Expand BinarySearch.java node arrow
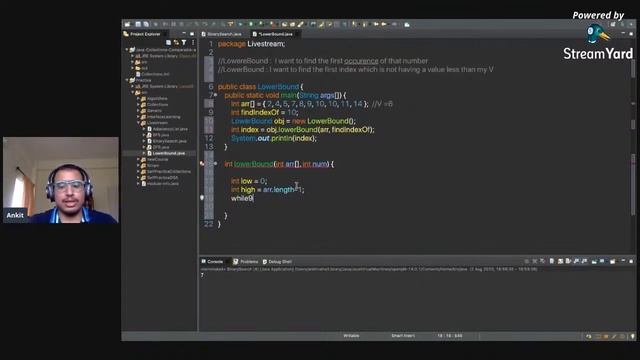 144,141
